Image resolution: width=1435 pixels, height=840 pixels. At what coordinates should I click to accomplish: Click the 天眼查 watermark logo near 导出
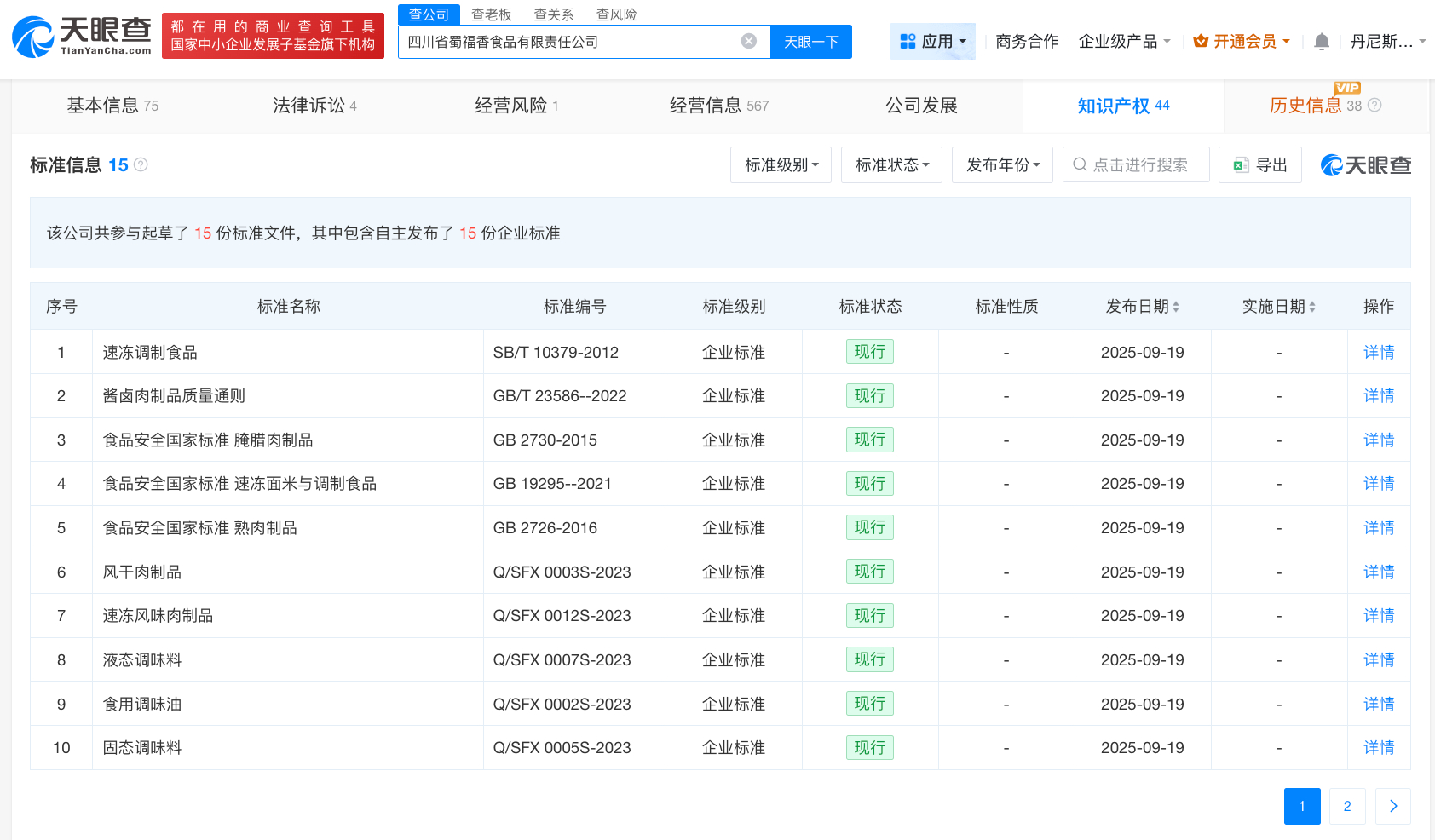point(1364,164)
